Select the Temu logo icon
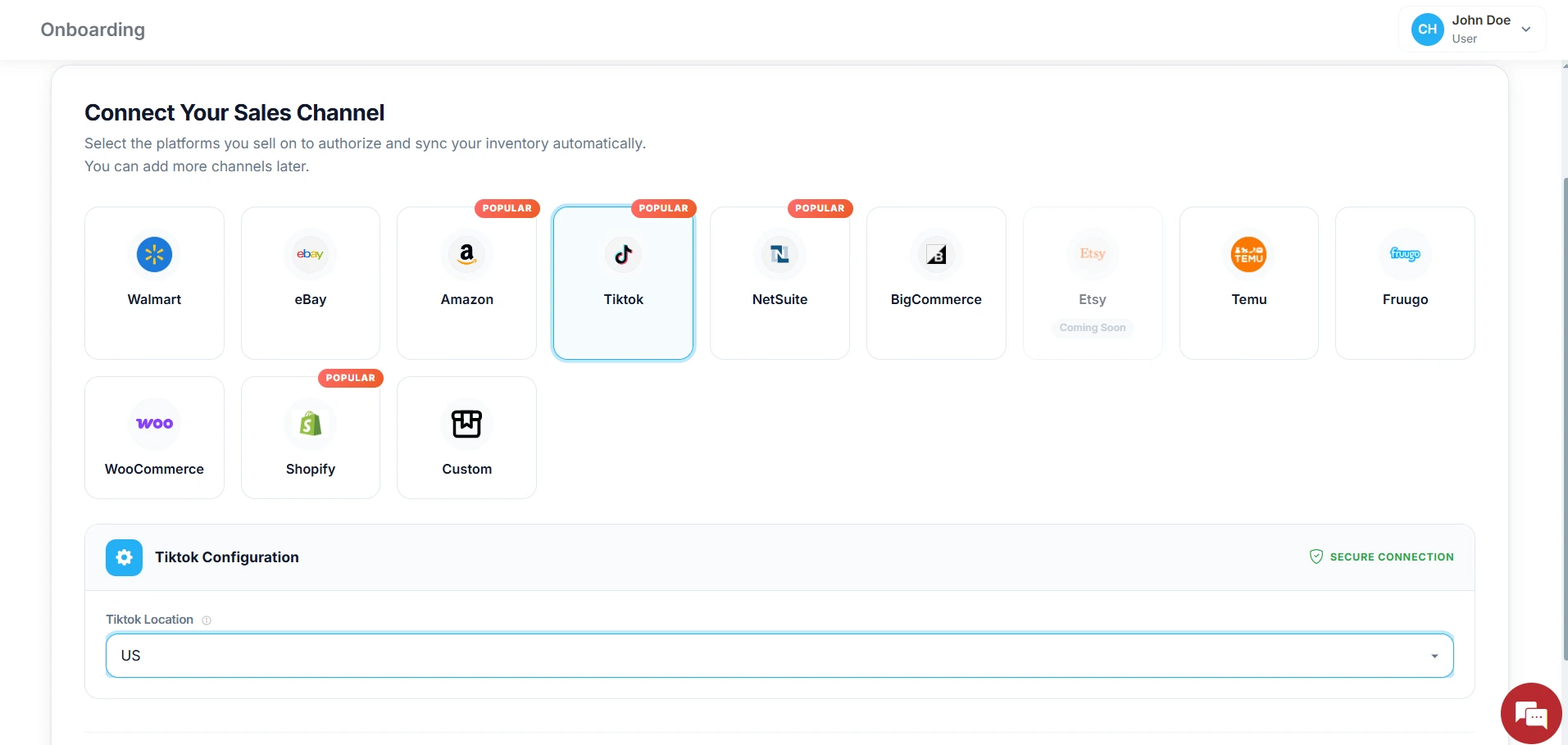This screenshot has width=1568, height=745. [x=1248, y=254]
